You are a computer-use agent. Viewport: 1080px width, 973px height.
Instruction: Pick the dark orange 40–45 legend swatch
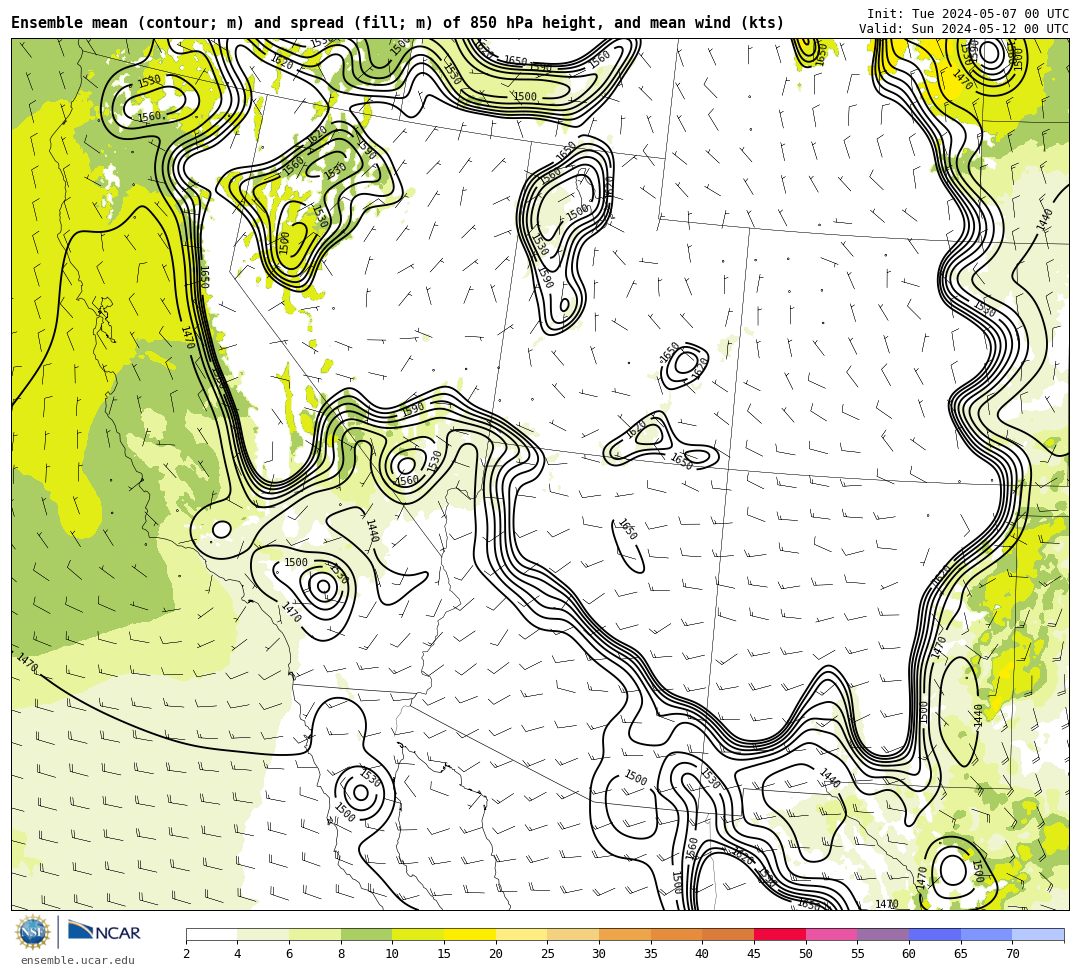click(x=728, y=934)
